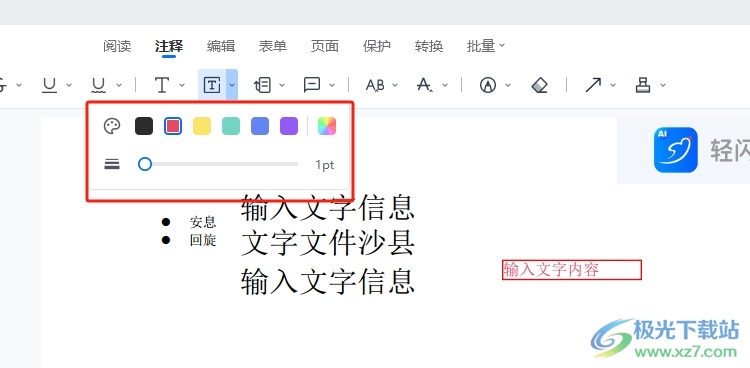Image resolution: width=750 pixels, height=368 pixels.
Task: Open the text box options dropdown
Action: [x=232, y=85]
